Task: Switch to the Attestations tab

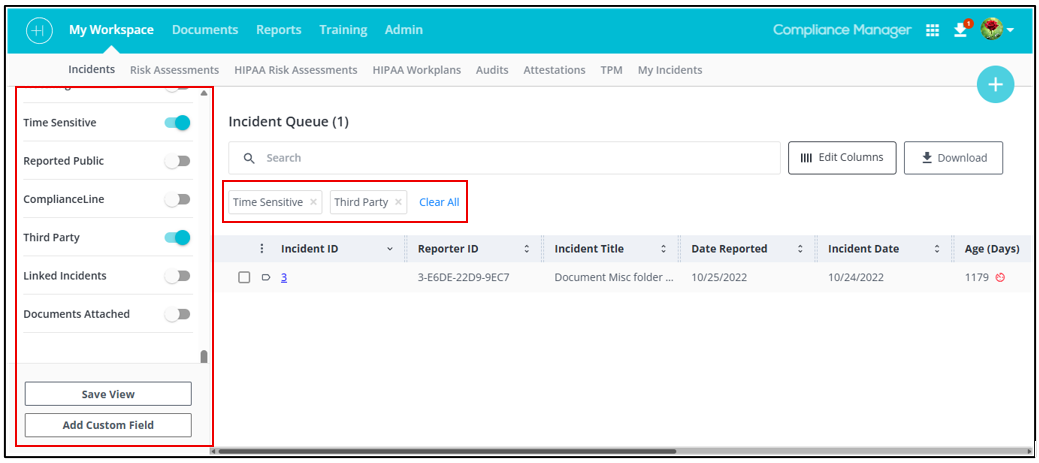Action: point(555,70)
